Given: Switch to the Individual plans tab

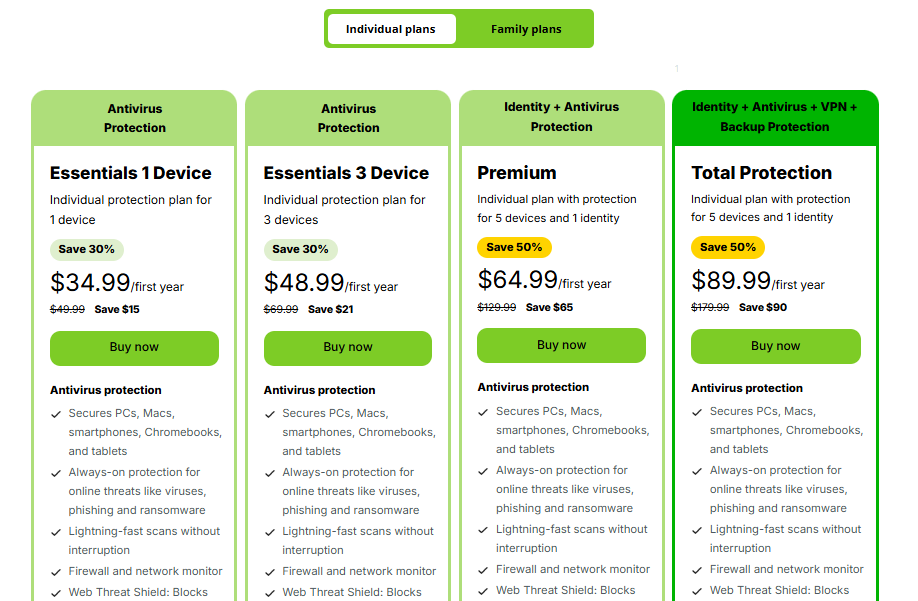Looking at the screenshot, I should (x=391, y=29).
